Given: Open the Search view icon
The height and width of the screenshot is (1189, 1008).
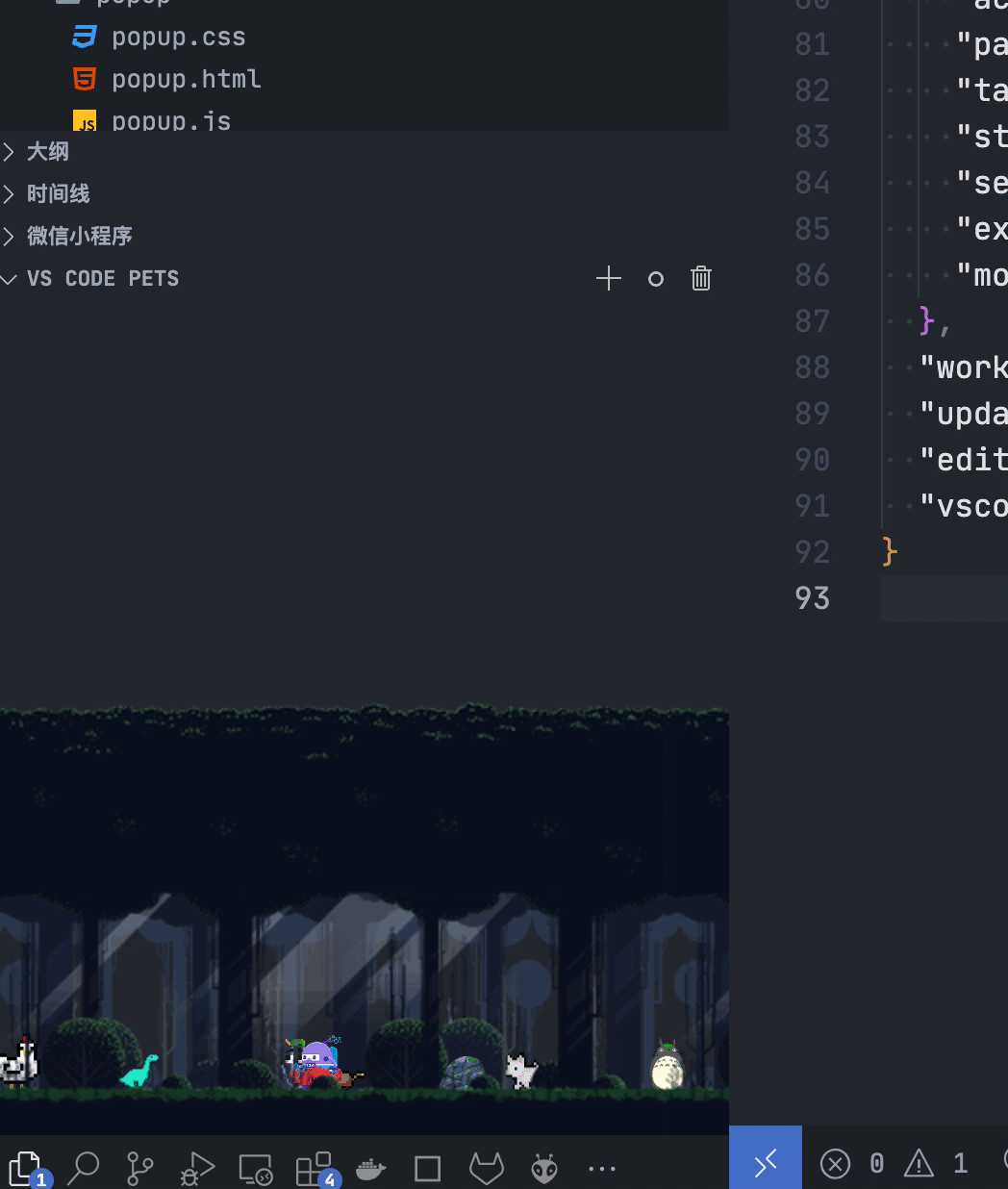Looking at the screenshot, I should point(84,1169).
